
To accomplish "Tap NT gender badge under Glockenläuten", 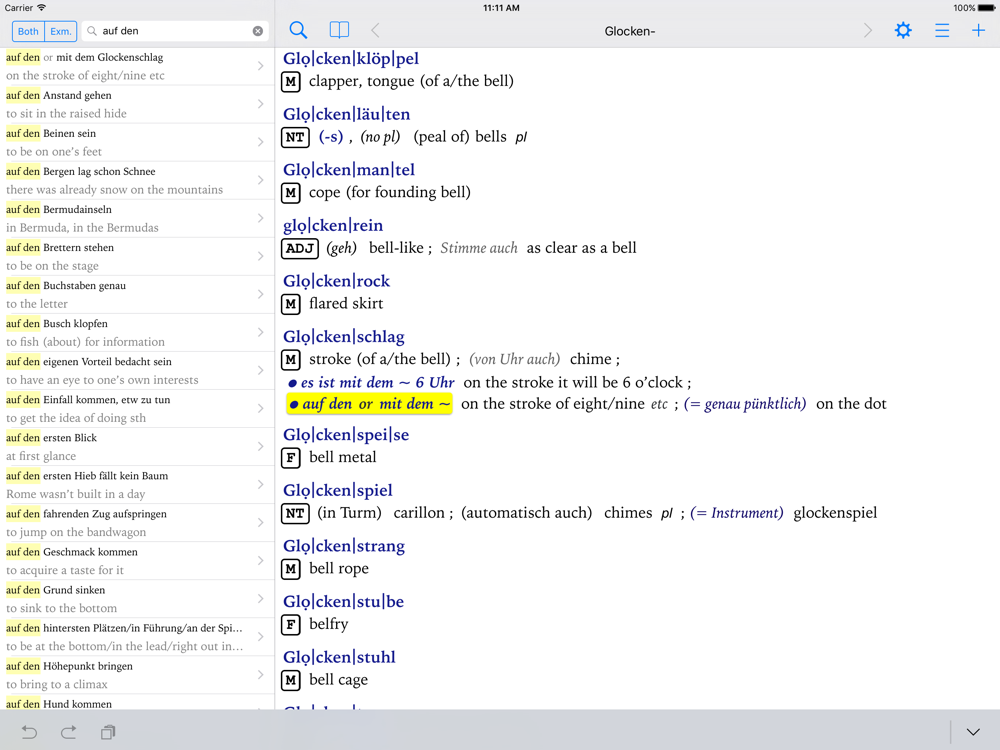I will pyautogui.click(x=295, y=137).
